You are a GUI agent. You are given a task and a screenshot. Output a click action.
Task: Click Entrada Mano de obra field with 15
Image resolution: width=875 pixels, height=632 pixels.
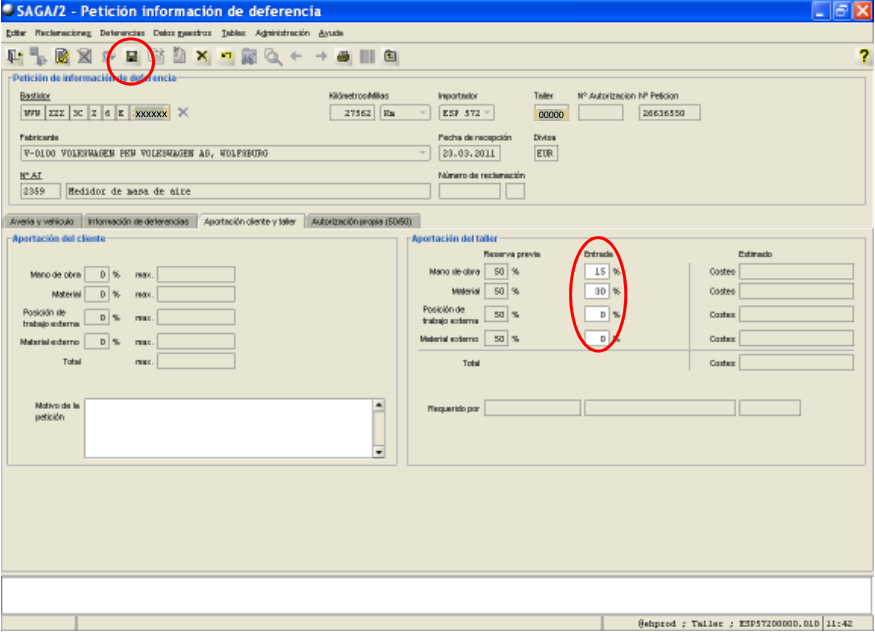coord(597,271)
